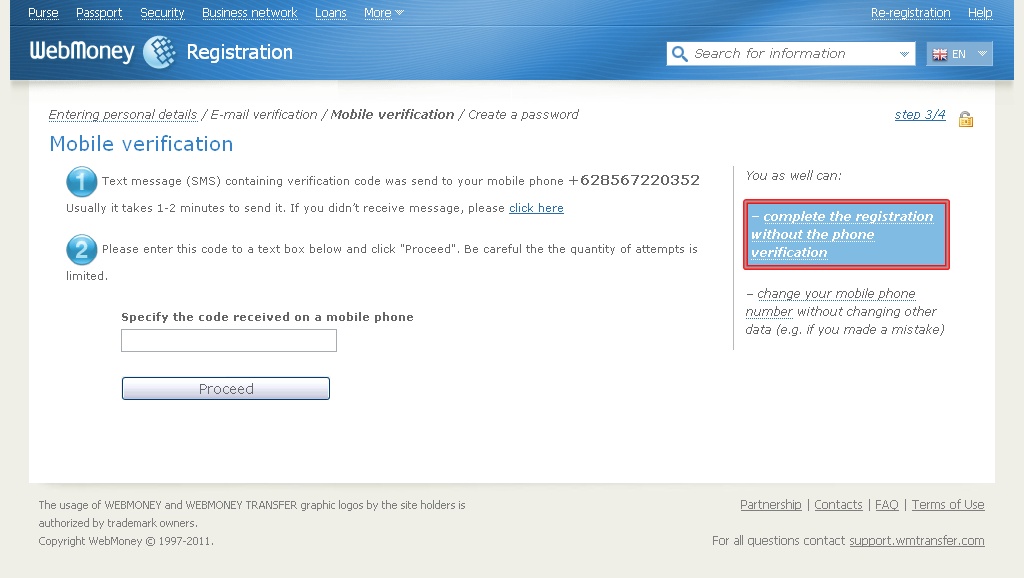
Task: Click the search magnifier icon
Action: [x=679, y=54]
